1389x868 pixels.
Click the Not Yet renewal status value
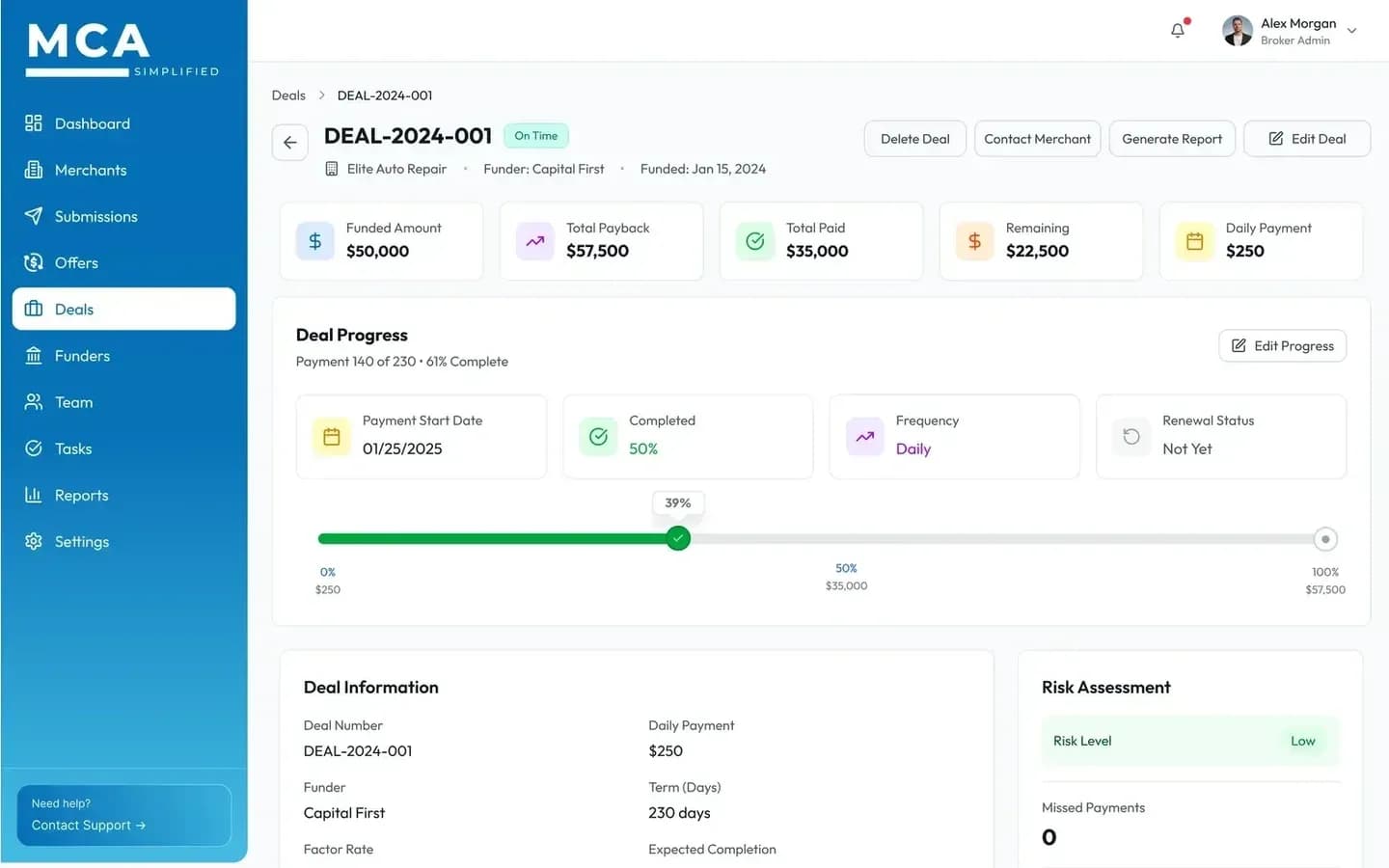(1187, 448)
